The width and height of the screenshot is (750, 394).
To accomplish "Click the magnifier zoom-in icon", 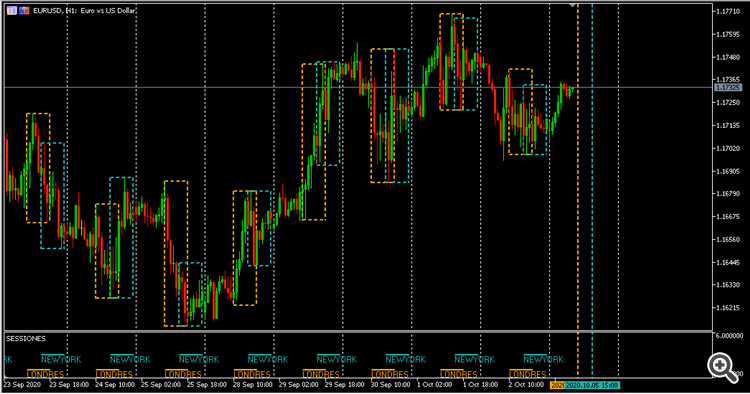I will click(722, 368).
